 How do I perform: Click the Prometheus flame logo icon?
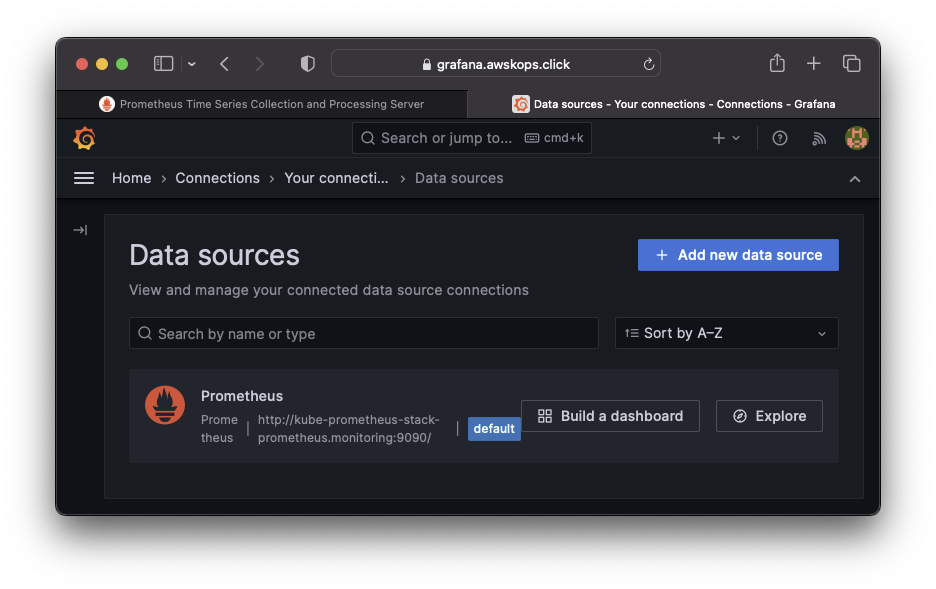165,405
